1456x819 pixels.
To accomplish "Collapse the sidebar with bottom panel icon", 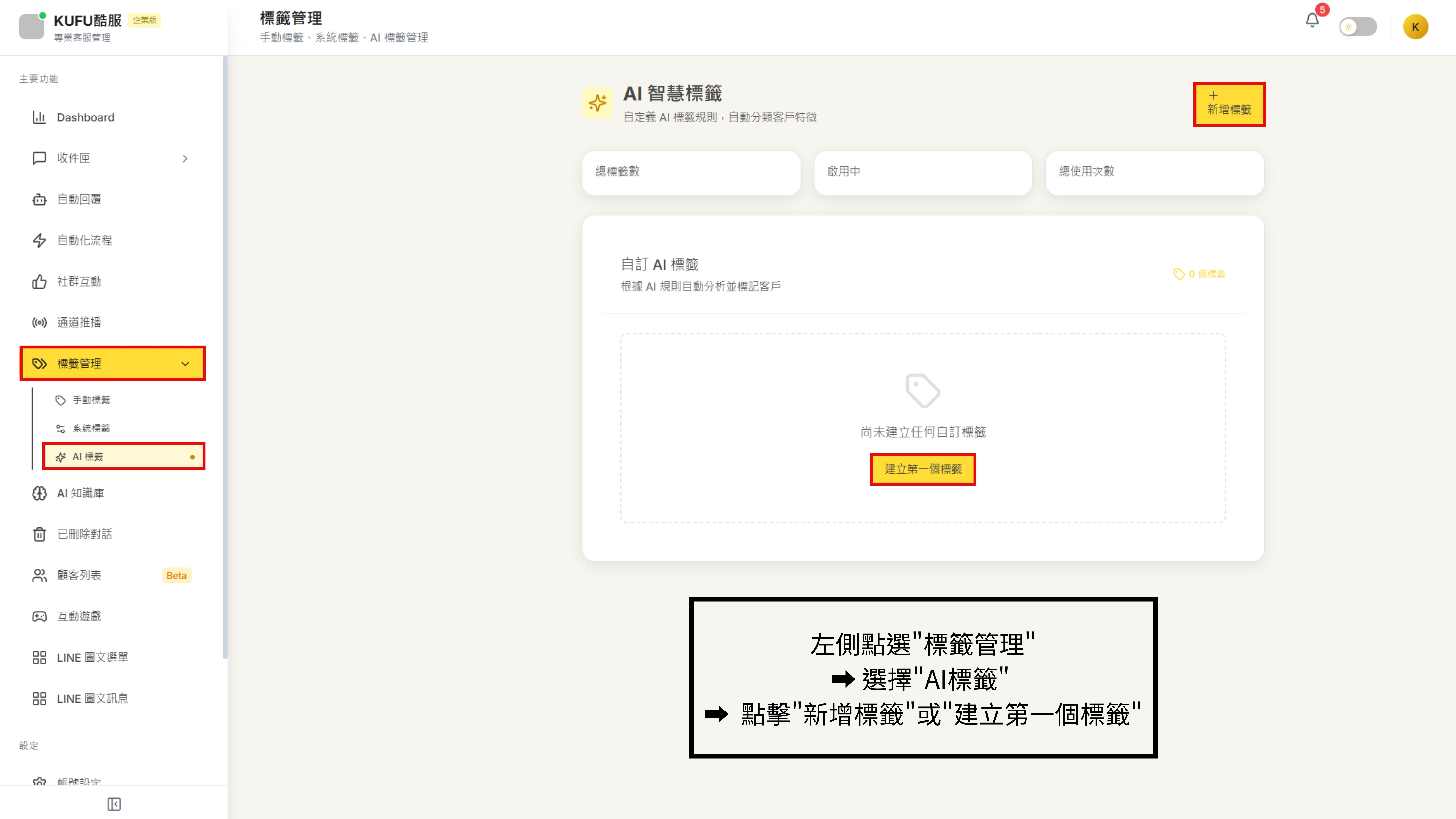I will click(x=114, y=804).
